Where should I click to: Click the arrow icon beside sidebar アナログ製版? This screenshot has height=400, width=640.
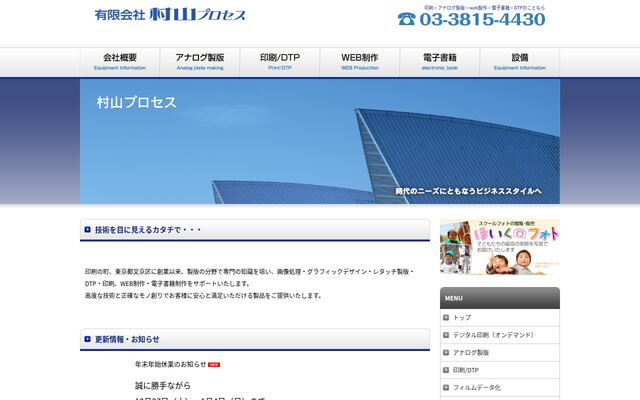pyautogui.click(x=446, y=353)
